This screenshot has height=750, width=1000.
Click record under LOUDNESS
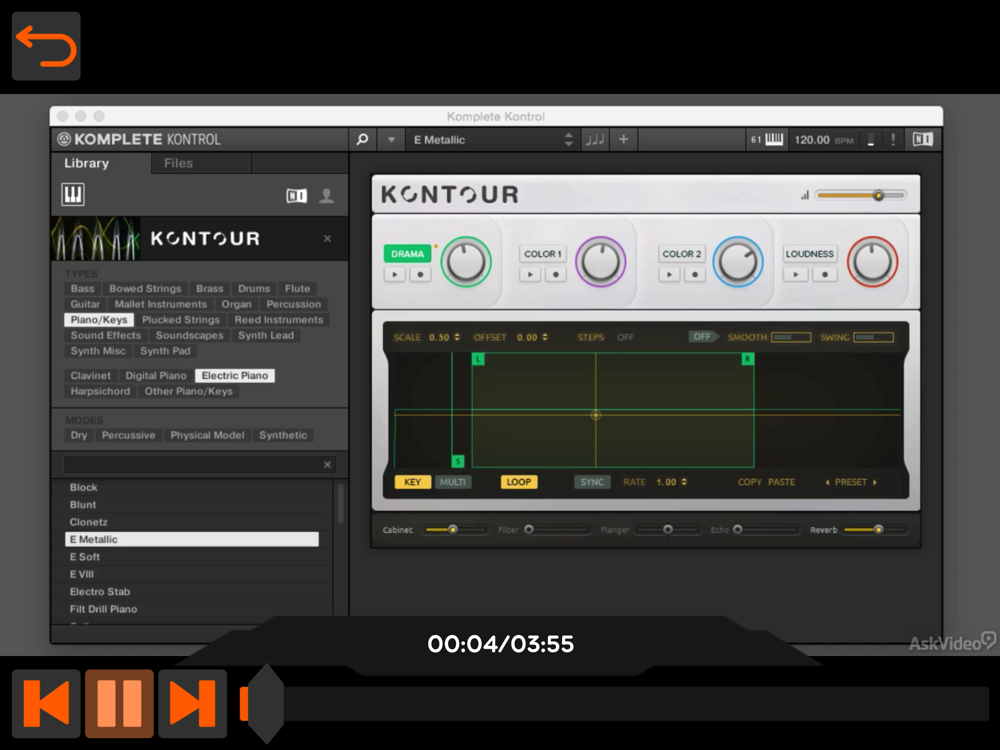click(x=825, y=275)
